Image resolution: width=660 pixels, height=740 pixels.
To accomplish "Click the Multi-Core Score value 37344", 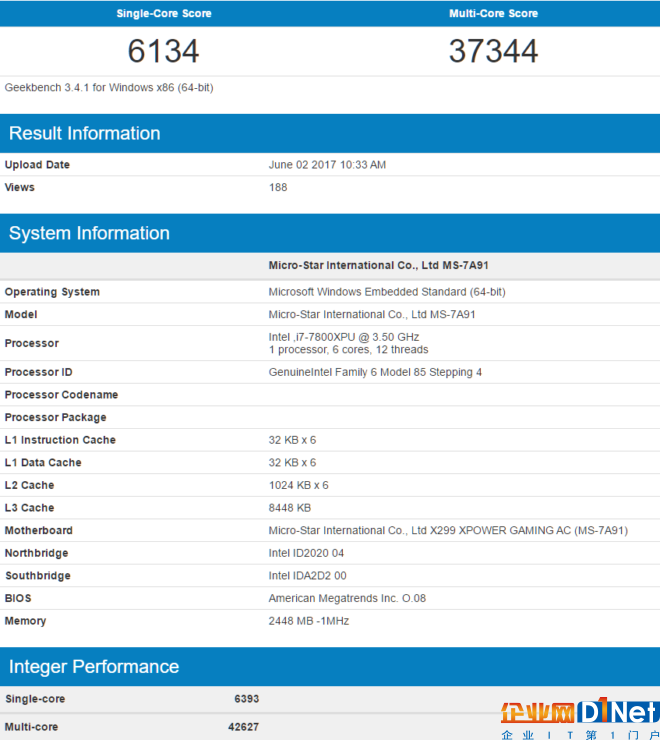I will pos(493,51).
